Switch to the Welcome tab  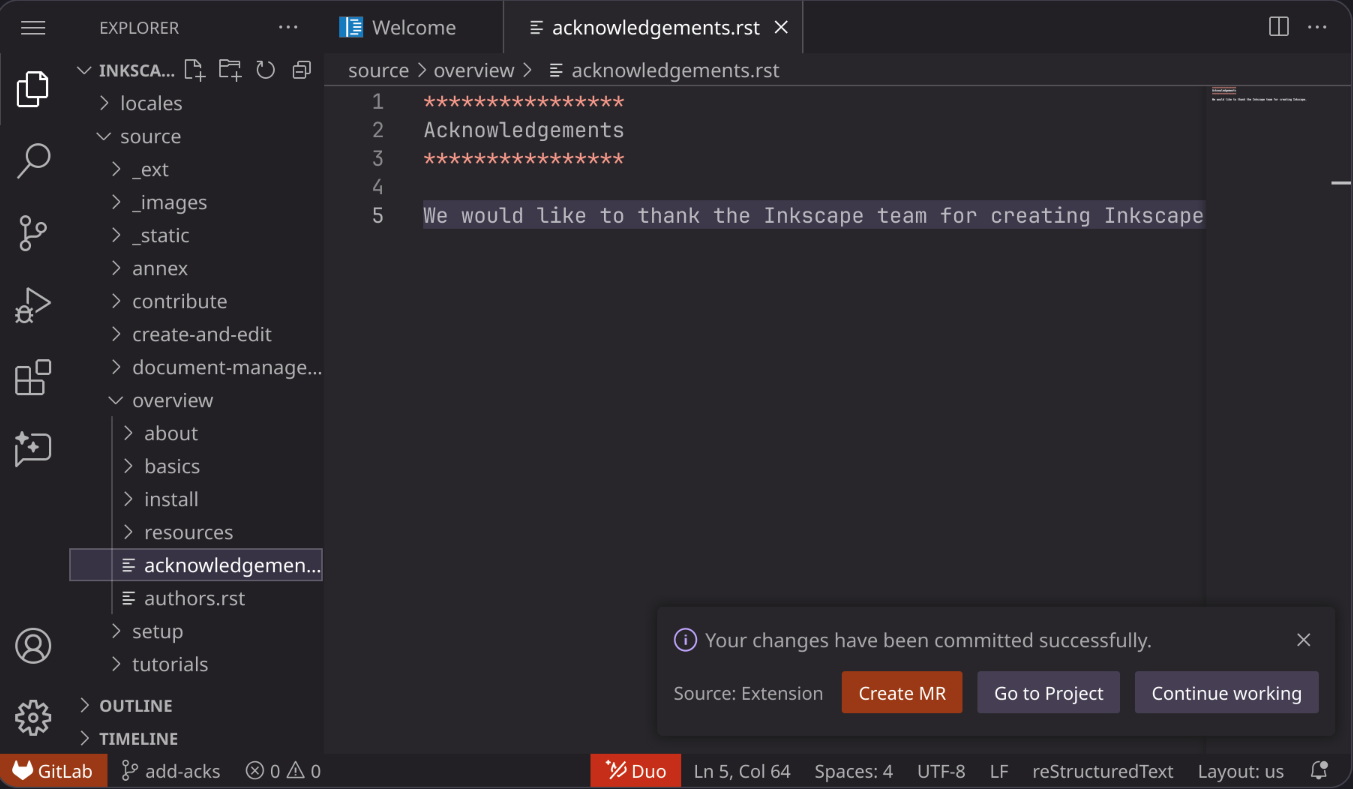tap(413, 28)
